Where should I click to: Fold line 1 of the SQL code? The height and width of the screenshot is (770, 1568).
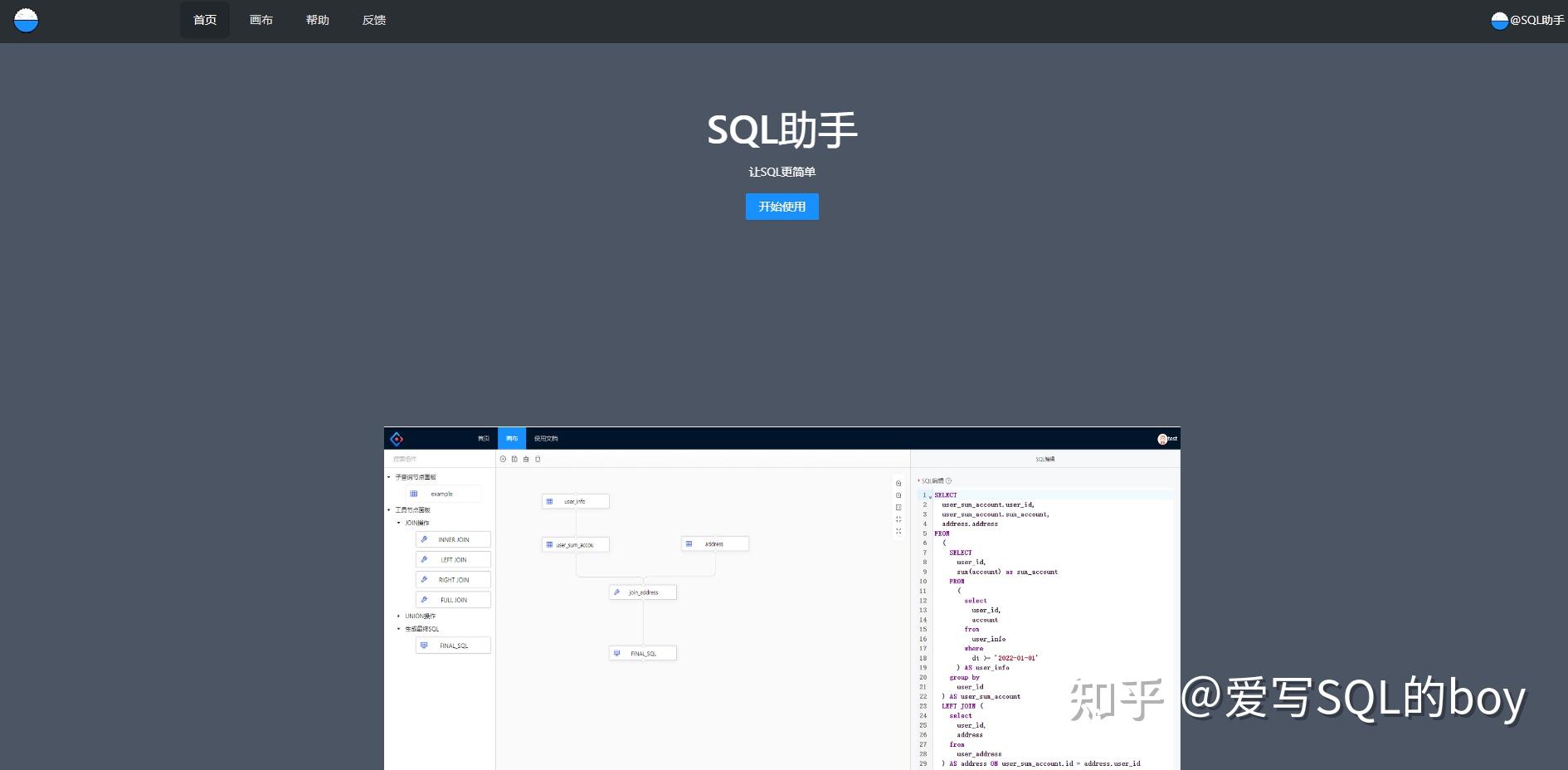point(931,495)
